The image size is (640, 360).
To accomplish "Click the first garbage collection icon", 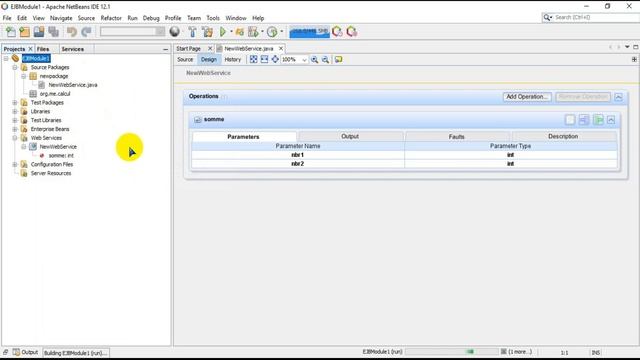I will pos(337,31).
